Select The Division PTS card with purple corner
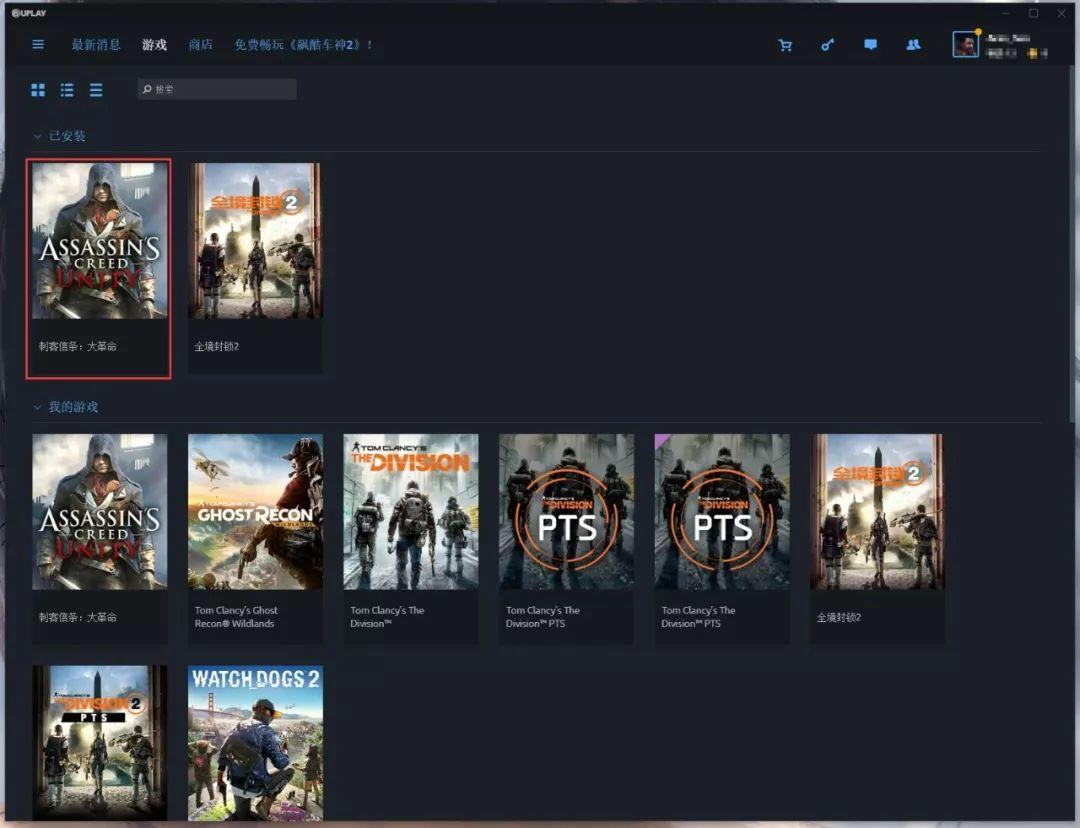This screenshot has height=828, width=1080. coord(722,539)
